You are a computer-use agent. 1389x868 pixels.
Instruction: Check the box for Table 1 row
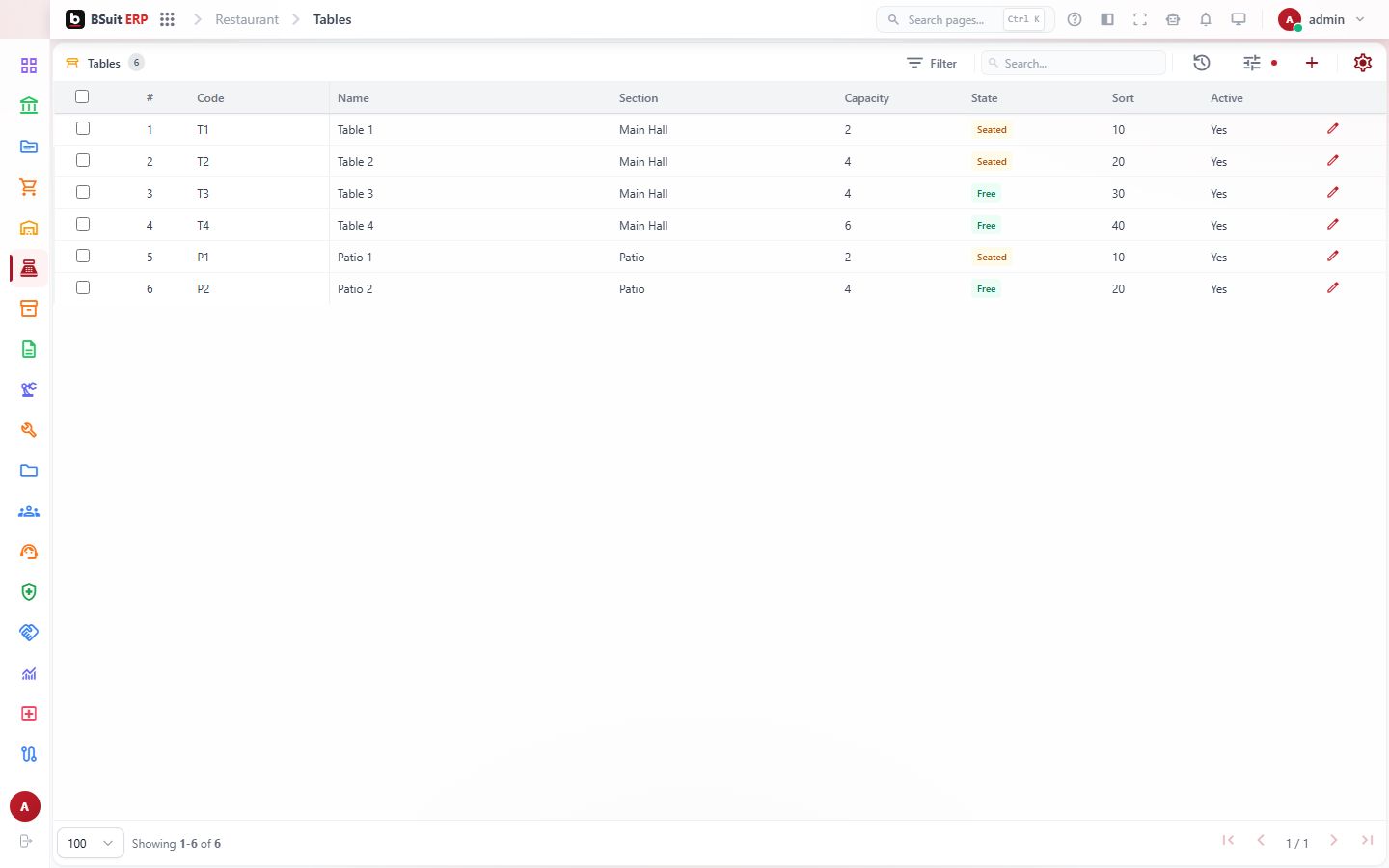tap(83, 128)
